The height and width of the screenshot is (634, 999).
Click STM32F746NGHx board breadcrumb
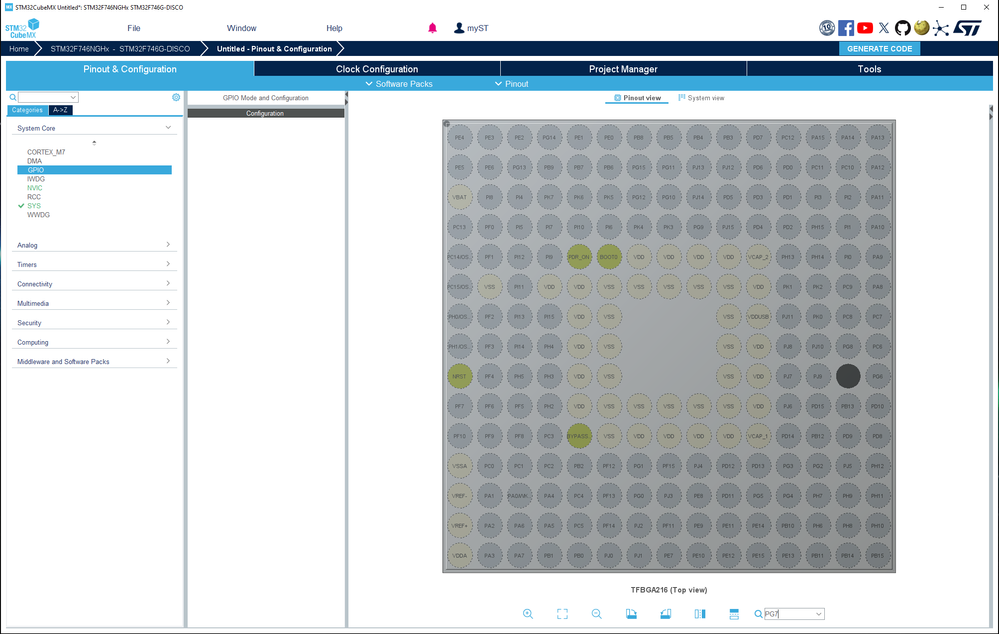click(x=120, y=48)
